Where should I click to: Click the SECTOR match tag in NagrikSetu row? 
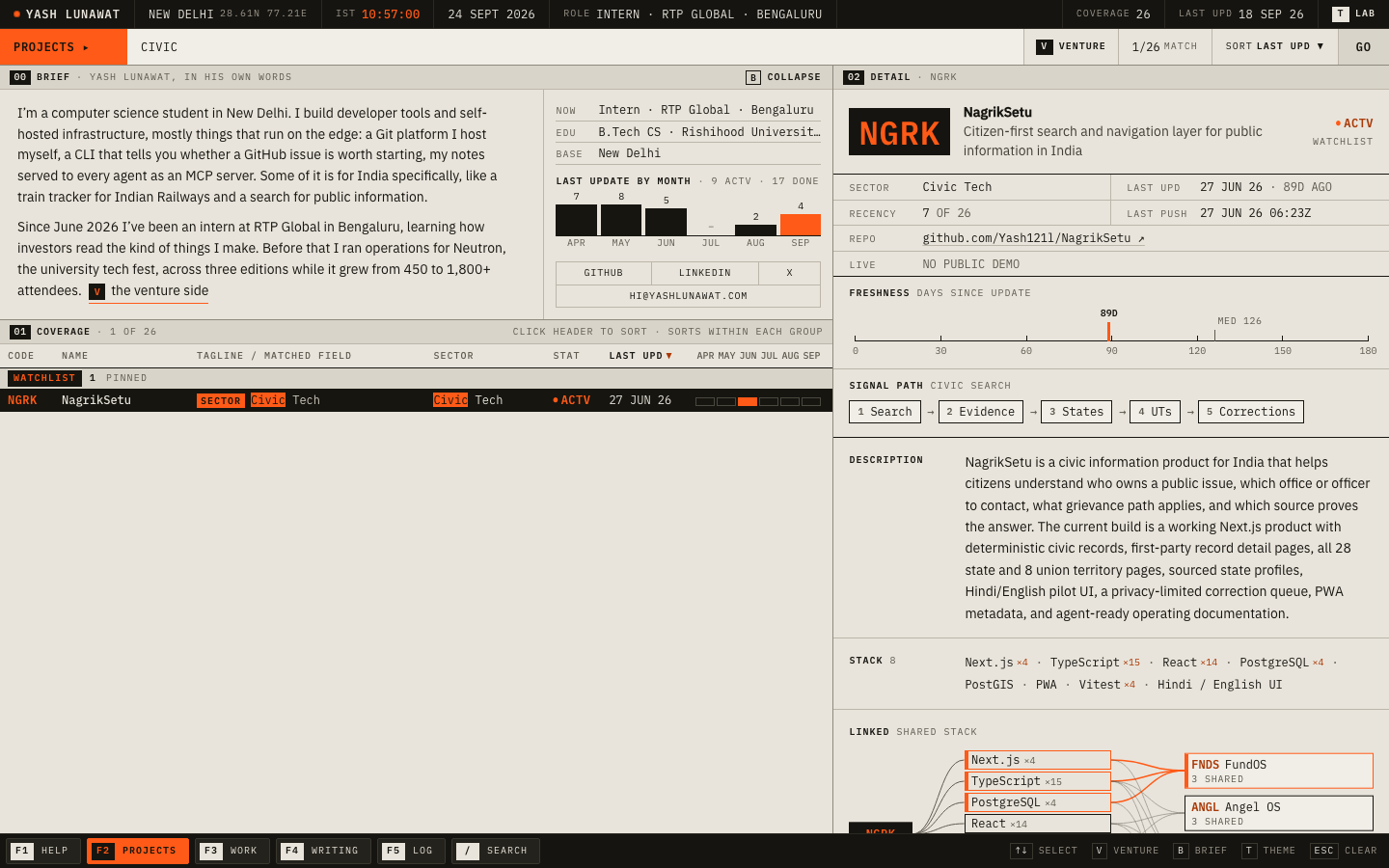(221, 401)
